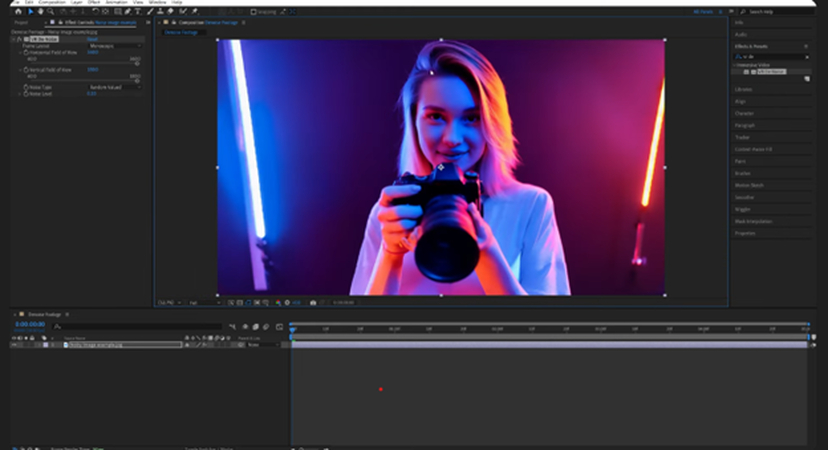Open the Magnification ratio dropdown in viewer
The width and height of the screenshot is (828, 450).
click(x=170, y=303)
